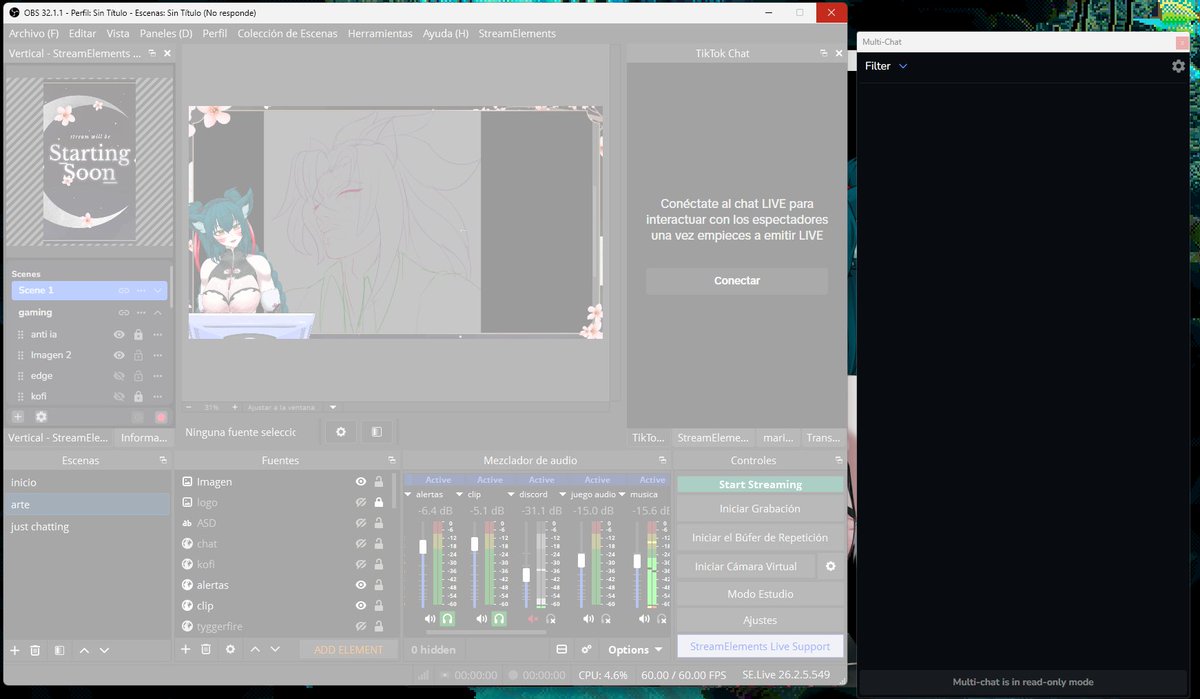The image size is (1200, 699).
Task: Hide the alertas source in Fuentes
Action: click(361, 585)
